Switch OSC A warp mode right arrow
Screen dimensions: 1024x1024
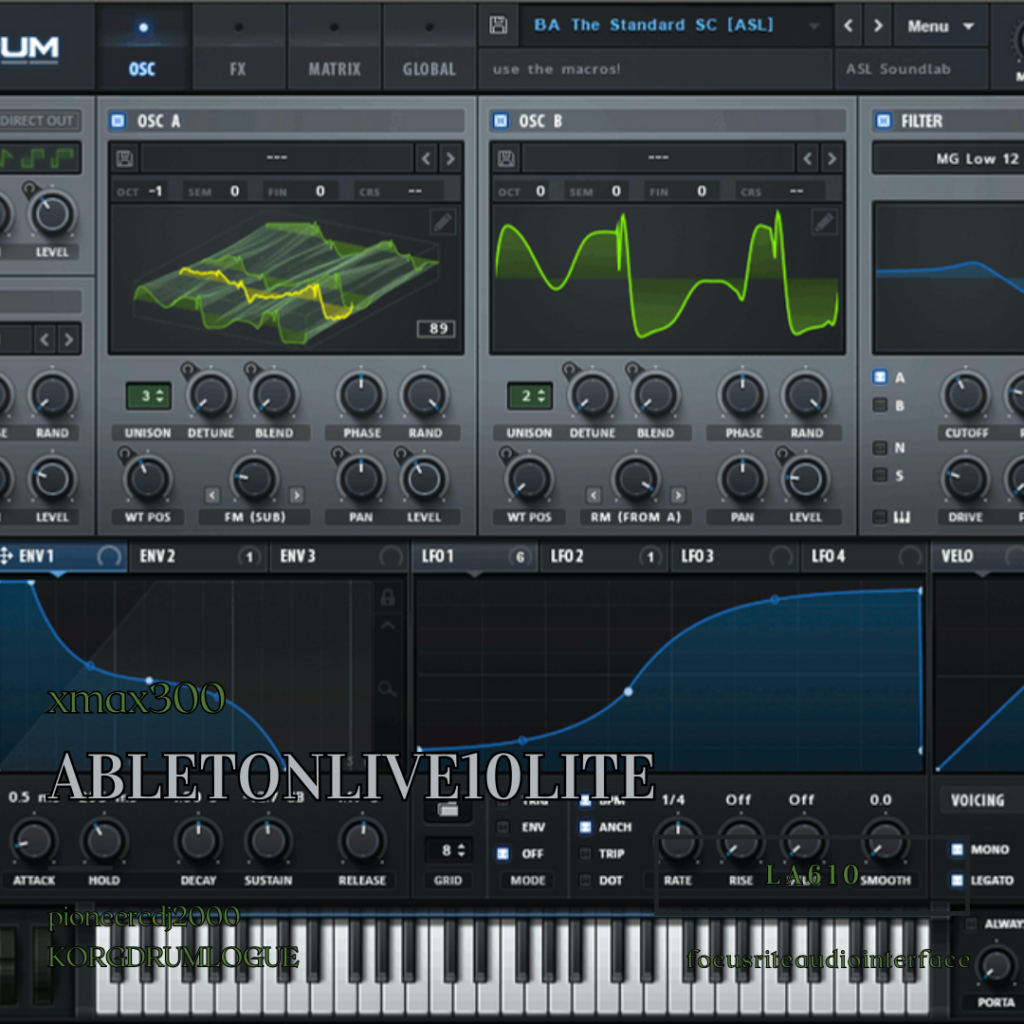pyautogui.click(x=296, y=495)
